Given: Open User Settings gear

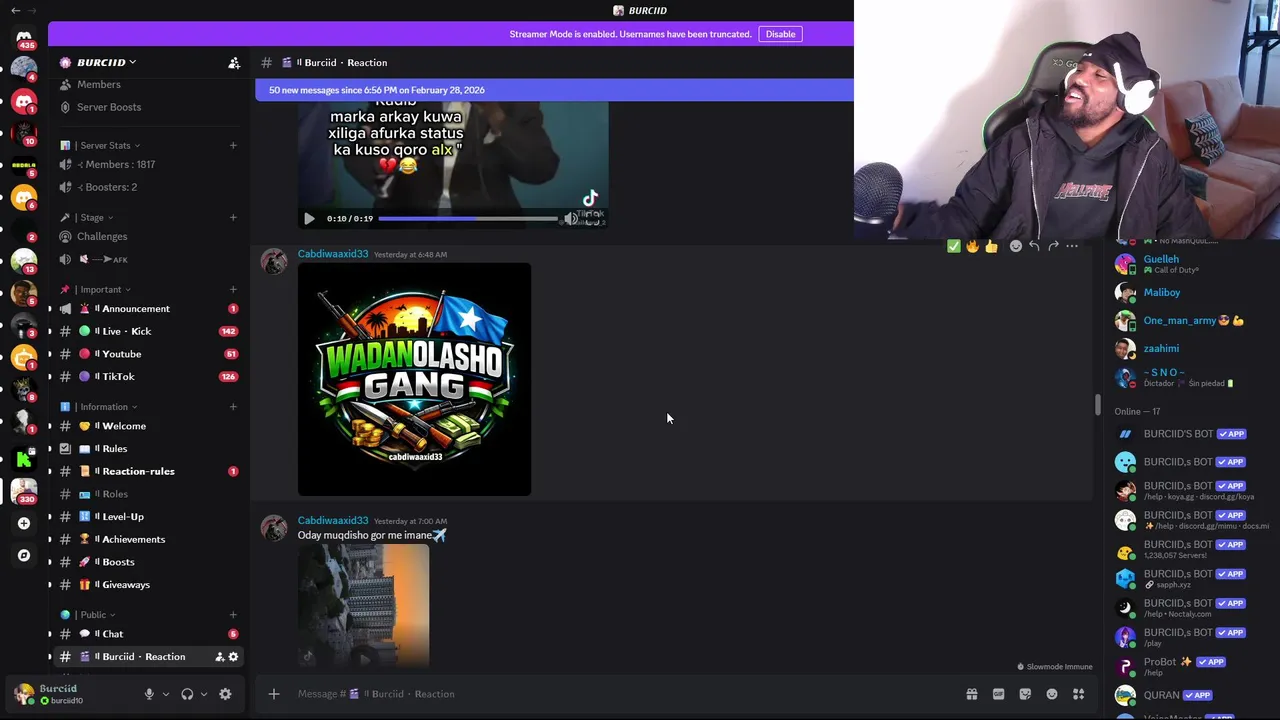Looking at the screenshot, I should click(x=225, y=694).
